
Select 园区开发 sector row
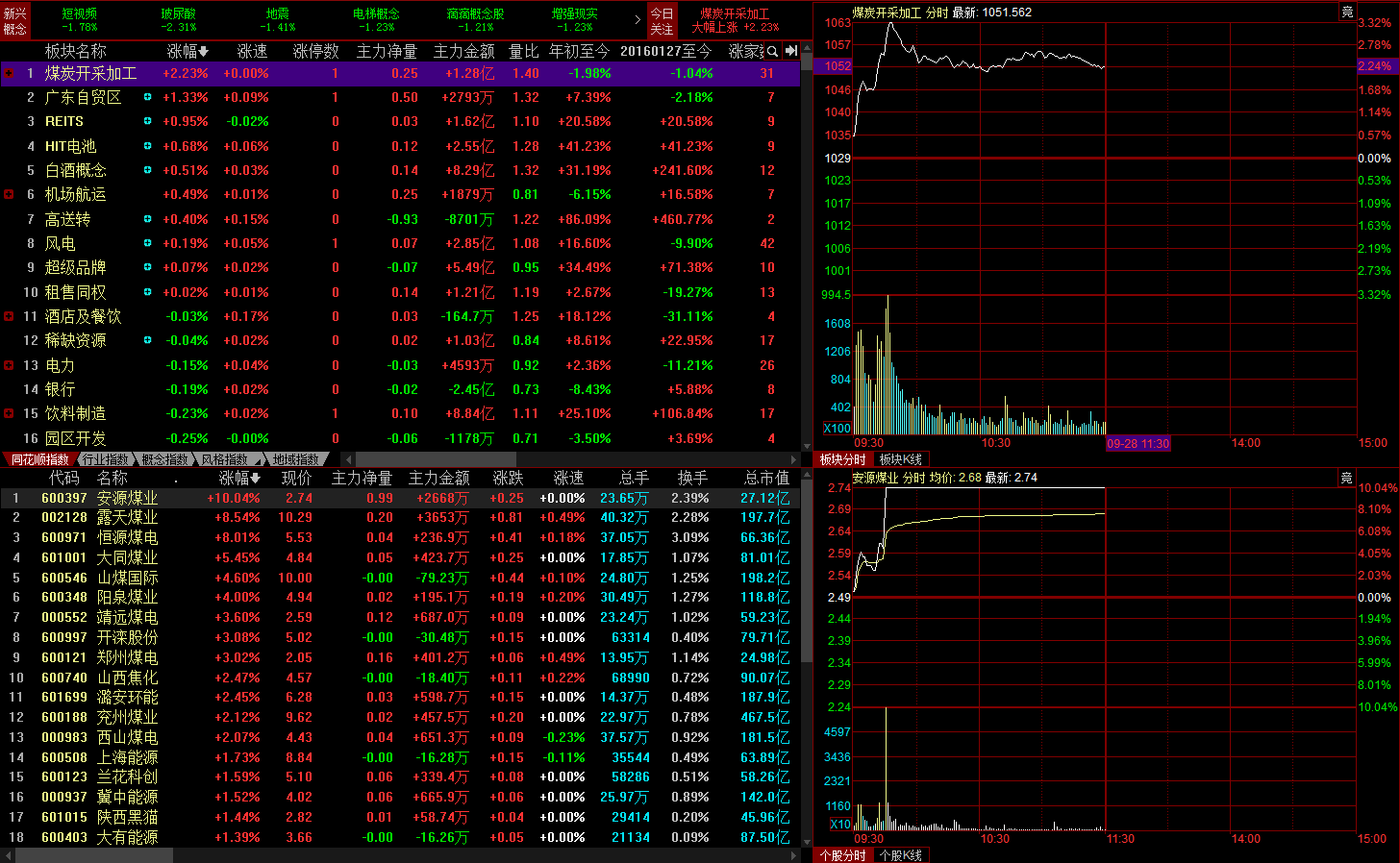pos(400,438)
